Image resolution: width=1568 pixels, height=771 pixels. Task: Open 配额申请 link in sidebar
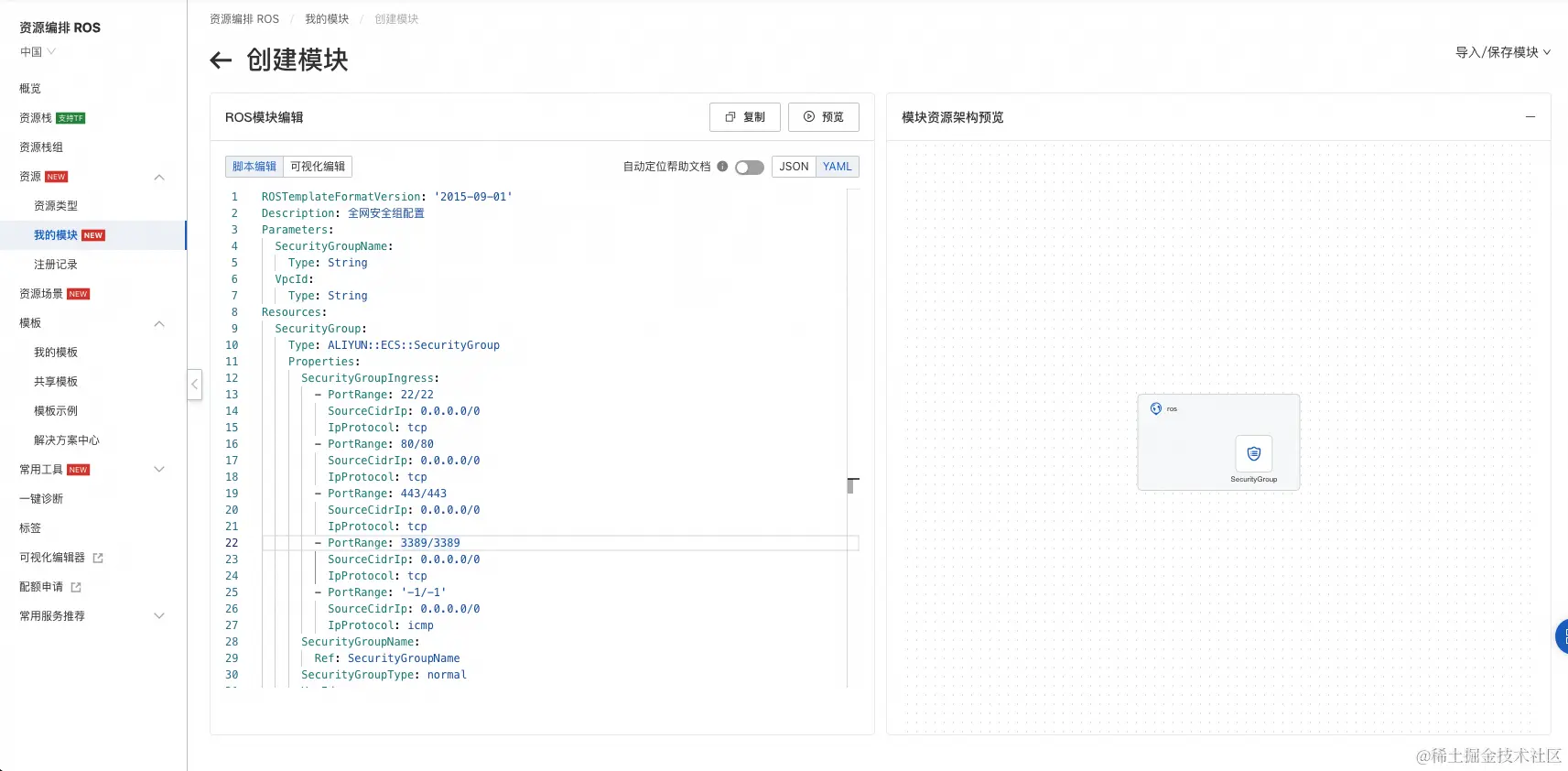point(41,587)
